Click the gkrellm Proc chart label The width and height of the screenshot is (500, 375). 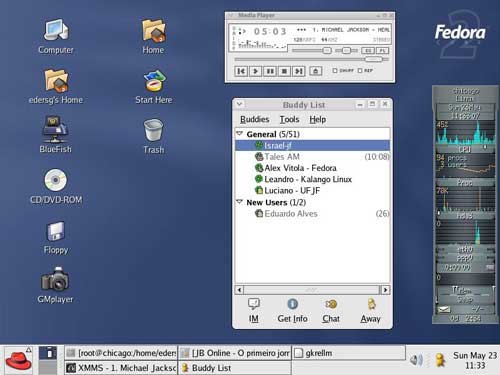[465, 182]
